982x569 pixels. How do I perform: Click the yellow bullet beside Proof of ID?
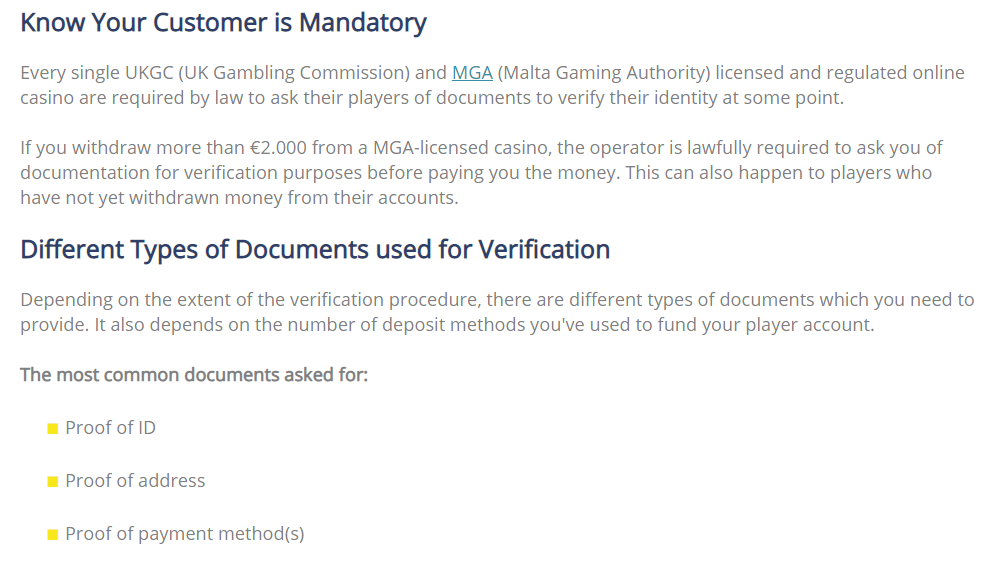tap(53, 429)
